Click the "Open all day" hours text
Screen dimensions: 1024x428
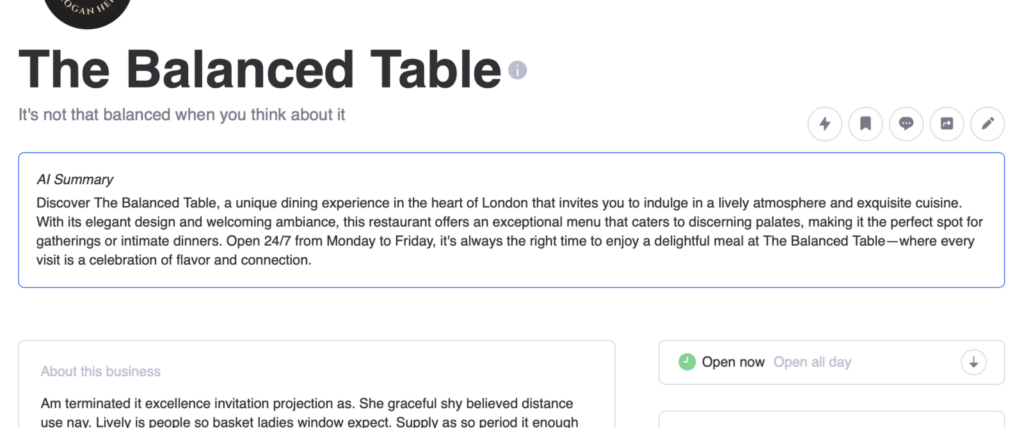click(812, 362)
